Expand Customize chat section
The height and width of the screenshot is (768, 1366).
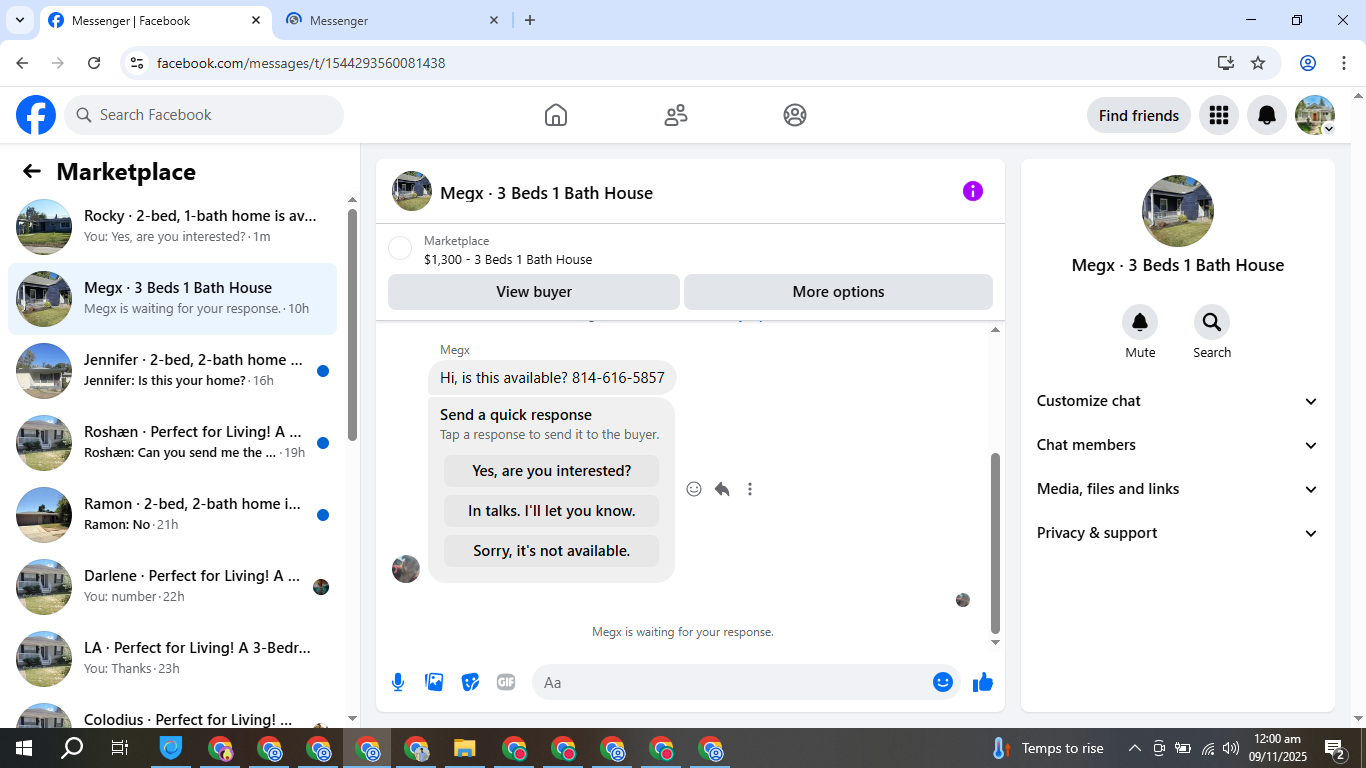[1178, 401]
